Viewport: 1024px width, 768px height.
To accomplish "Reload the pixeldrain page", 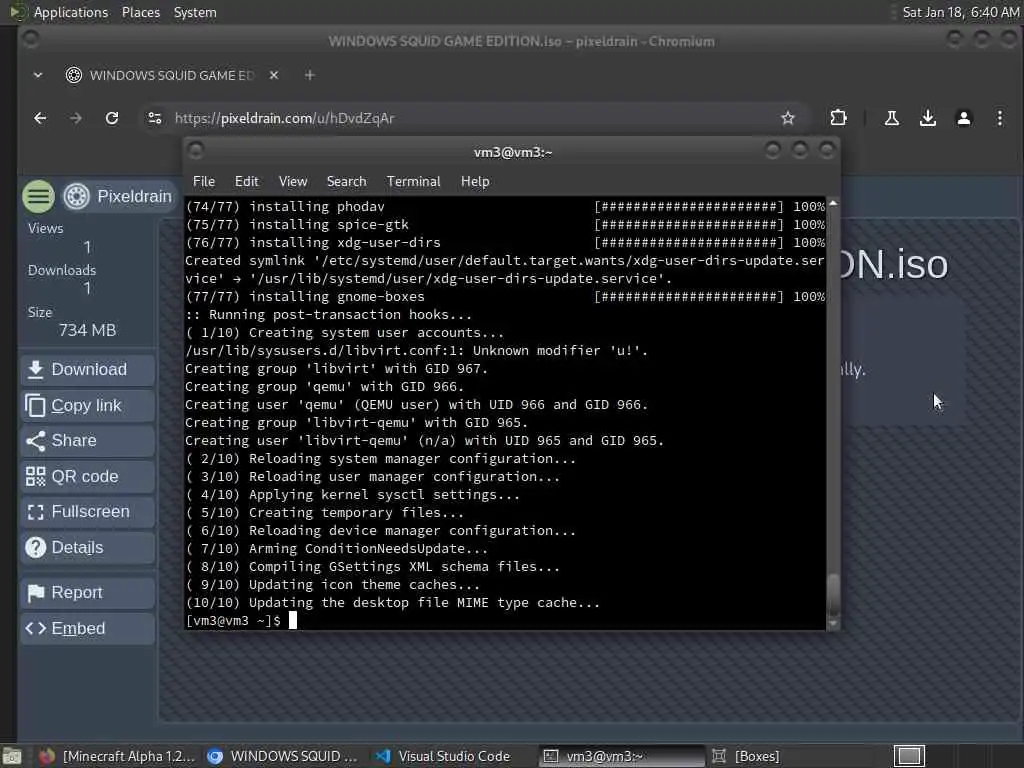I will [112, 118].
